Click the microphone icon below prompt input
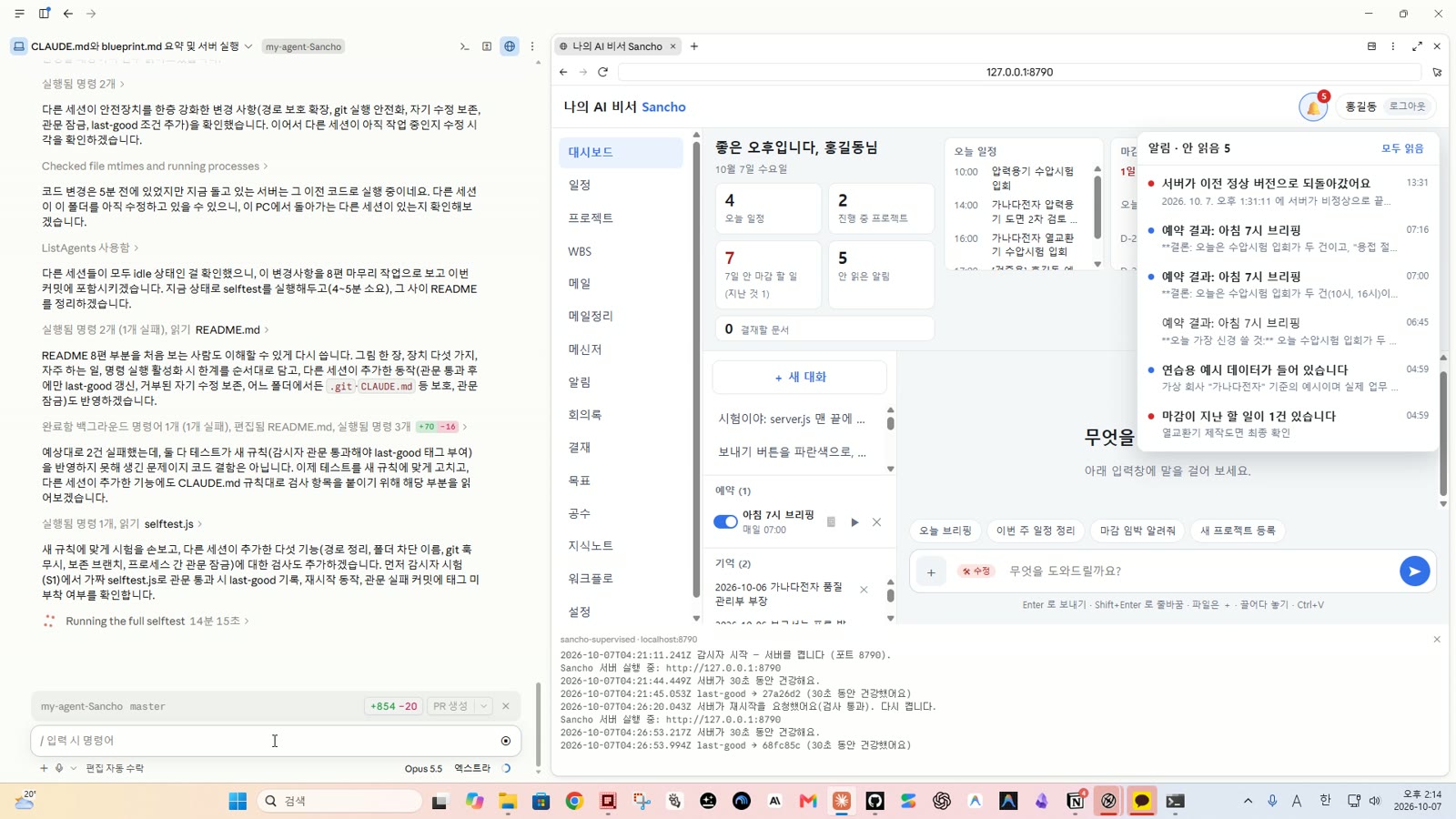The image size is (1456, 819). coord(59,768)
